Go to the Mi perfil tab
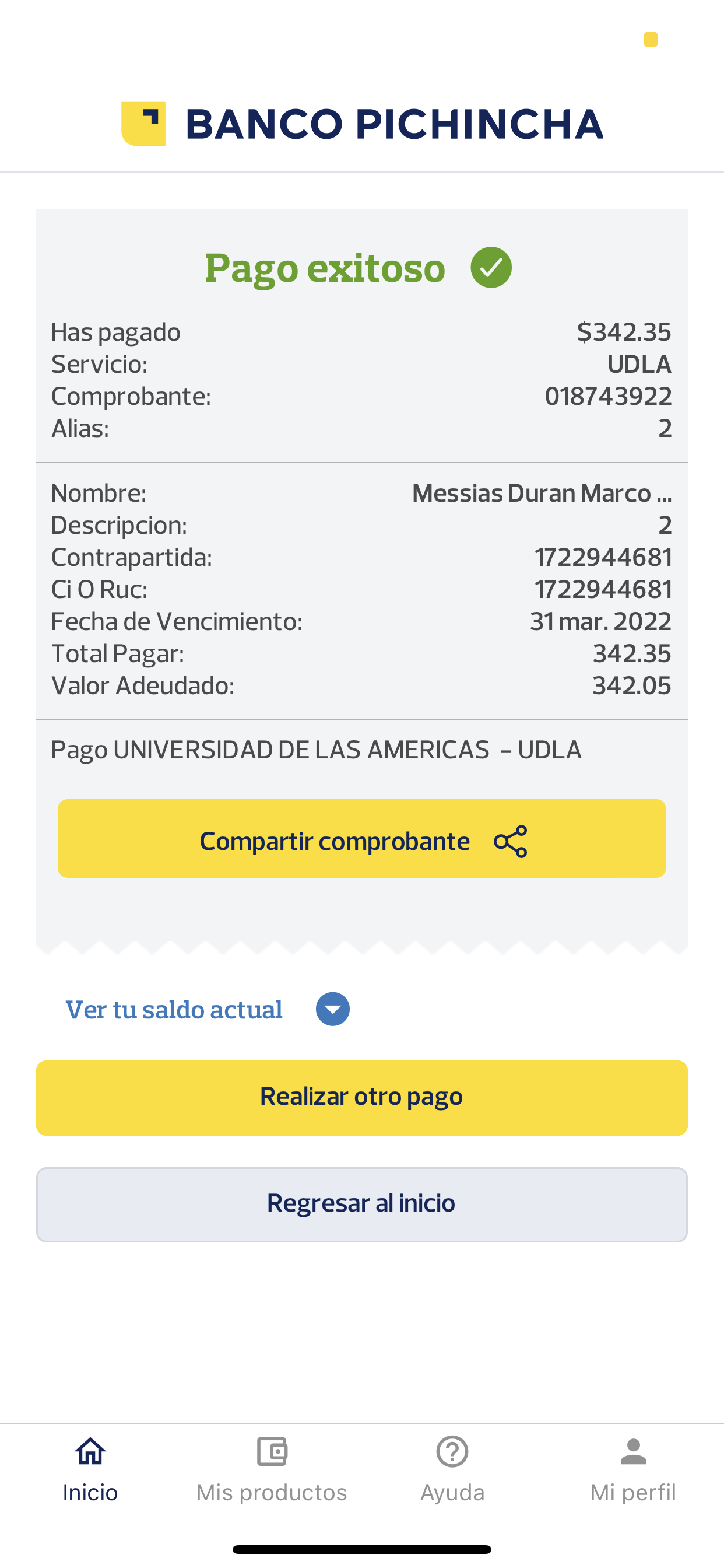 [632, 1468]
